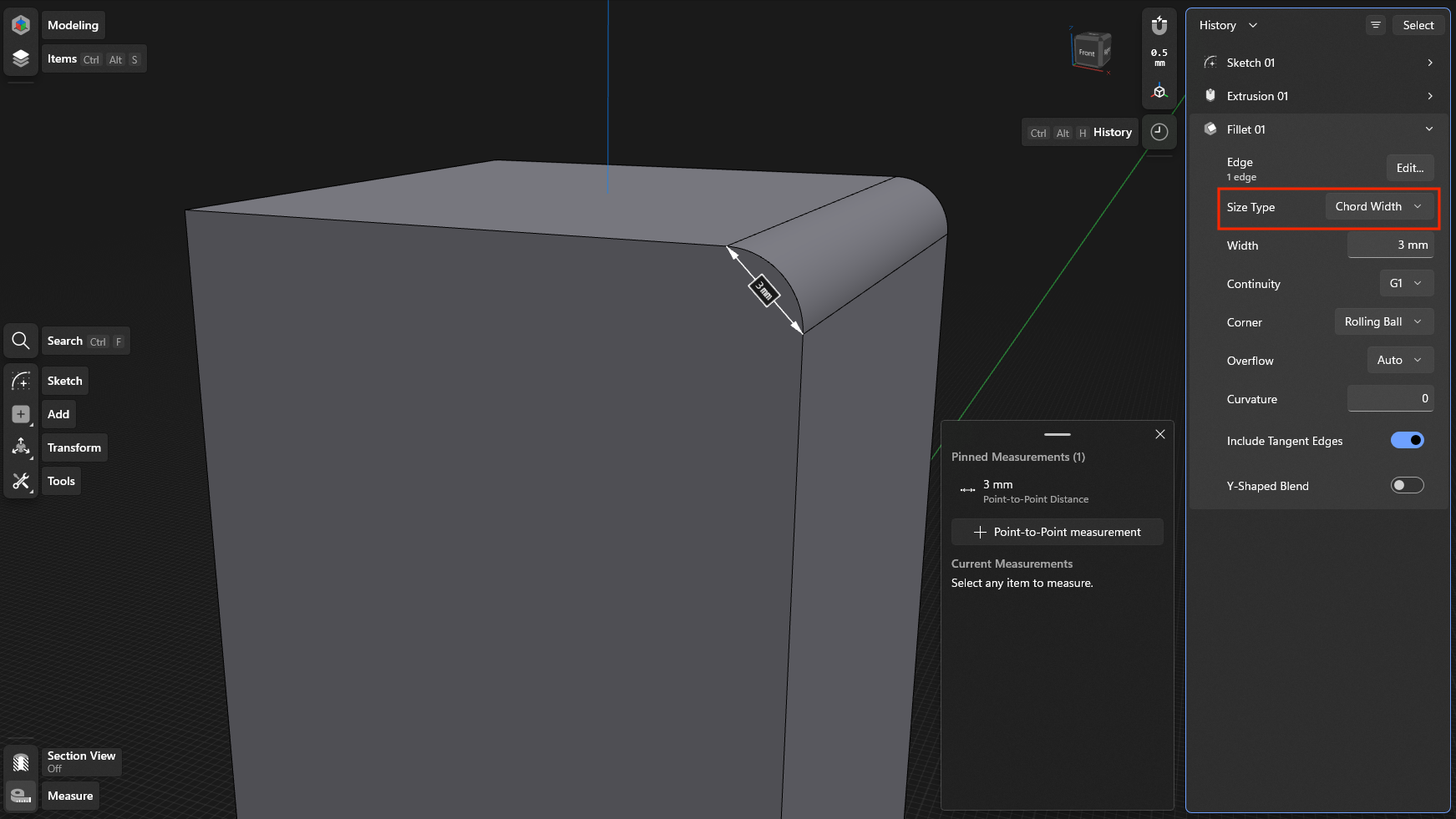This screenshot has height=819, width=1456.
Task: Click the Edit... button for Edge
Action: tap(1410, 168)
